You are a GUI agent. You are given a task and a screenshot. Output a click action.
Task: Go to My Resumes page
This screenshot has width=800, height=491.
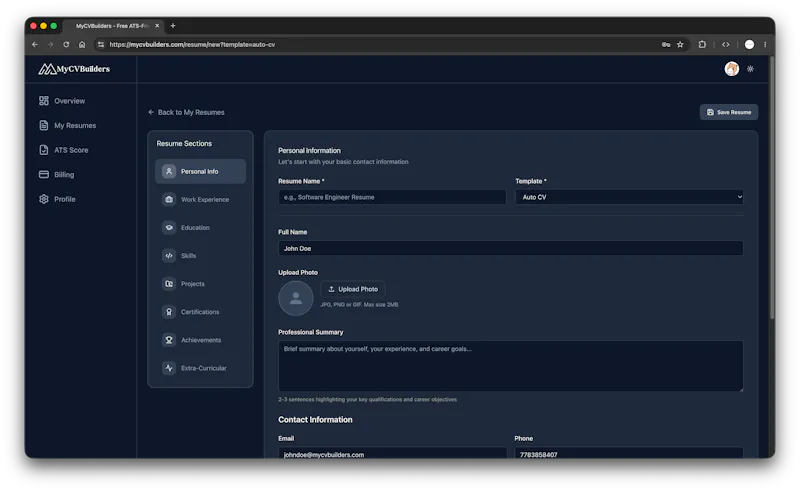tap(68, 126)
